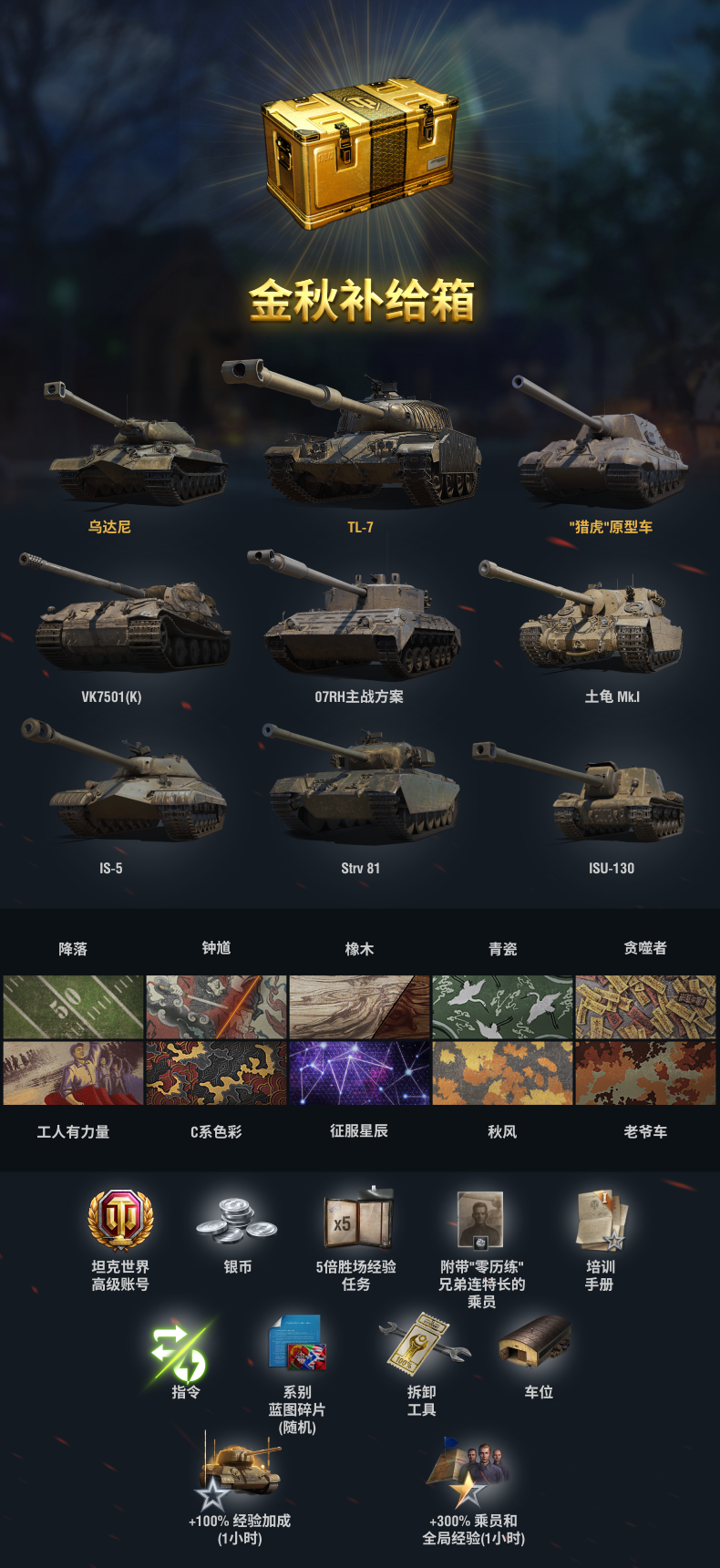Select the training manual icon
The width and height of the screenshot is (720, 1568).
pos(602,1220)
